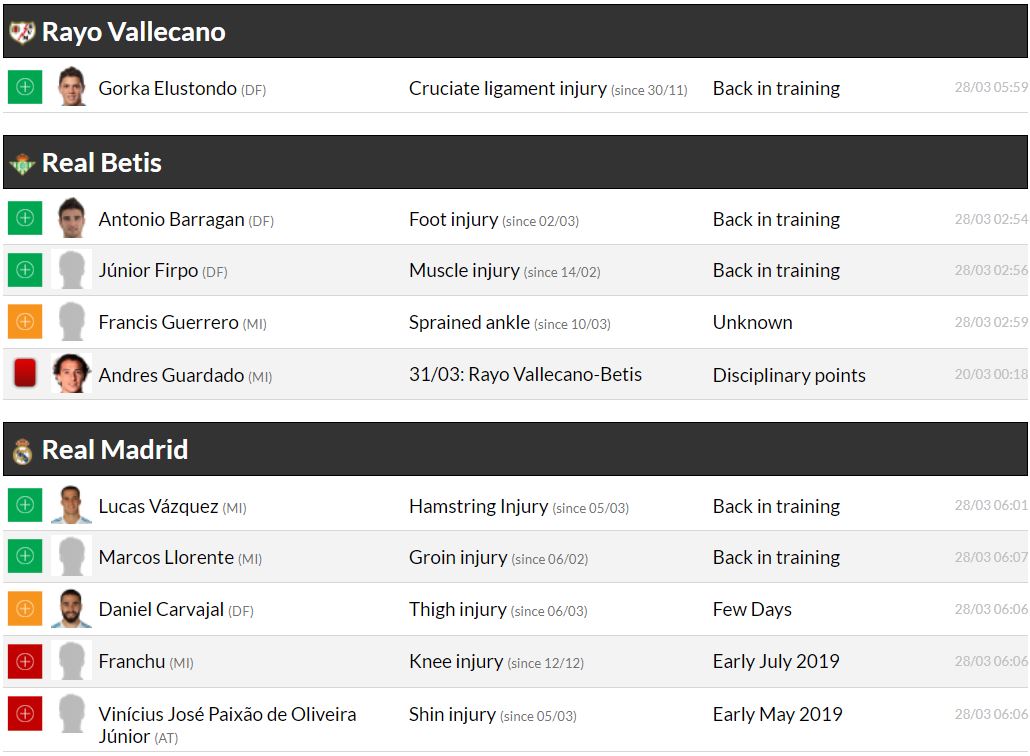Click the Rayo Vallecano-Betis match text
The height and width of the screenshot is (756, 1030).
525,375
